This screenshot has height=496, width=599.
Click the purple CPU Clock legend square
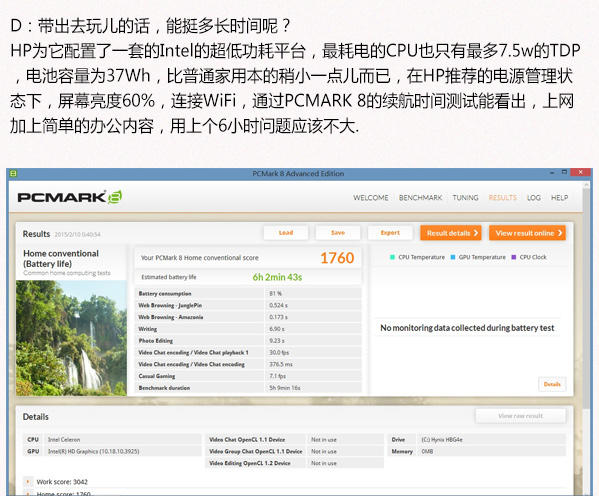pyautogui.click(x=513, y=257)
